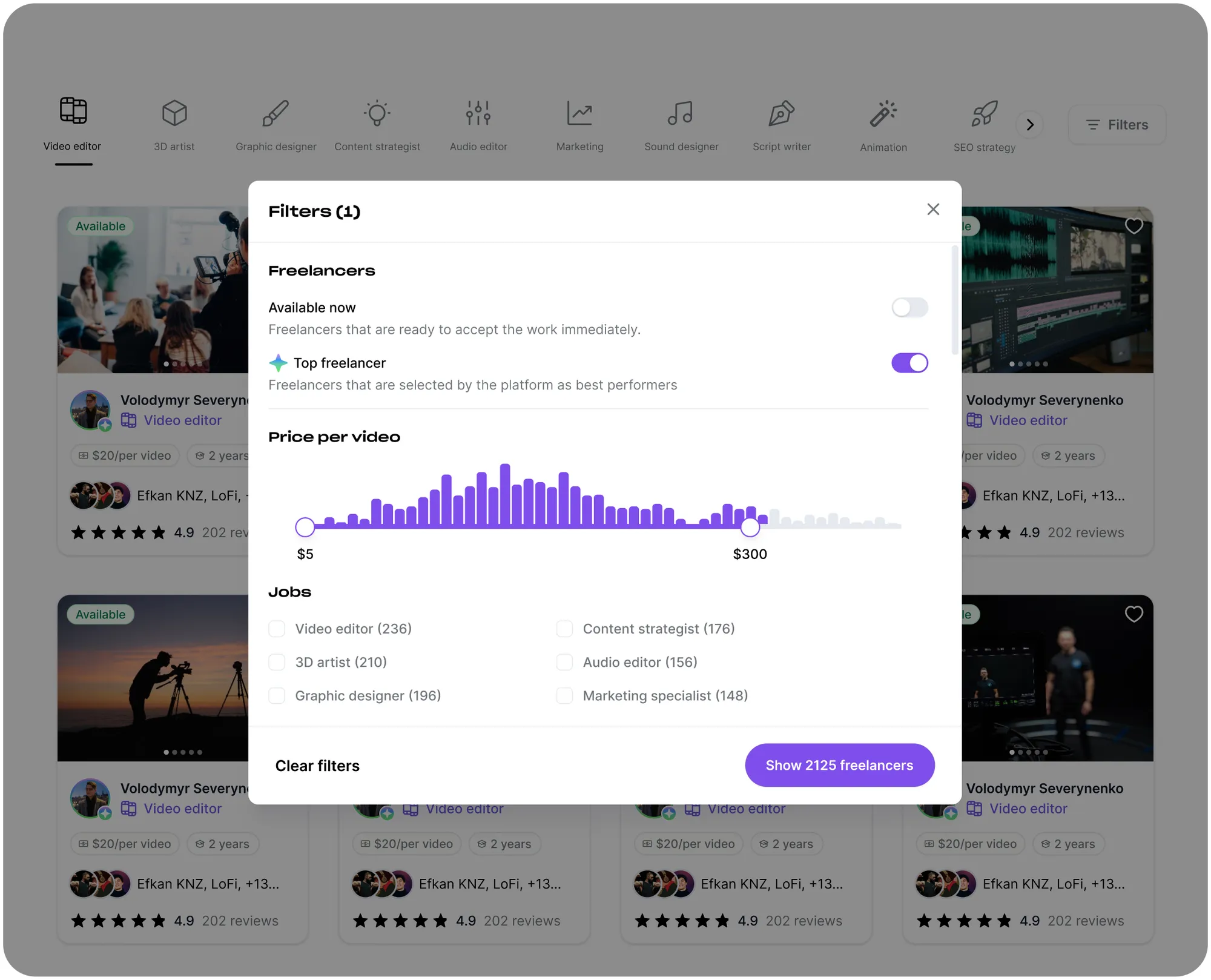Choose the Content strategist lightbulb icon
The width and height of the screenshot is (1211, 980).
pos(377,113)
